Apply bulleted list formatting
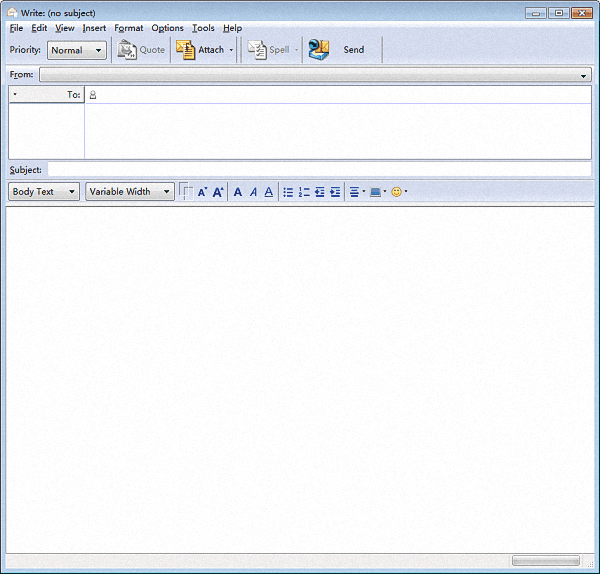Viewport: 600px width, 574px height. 288,192
